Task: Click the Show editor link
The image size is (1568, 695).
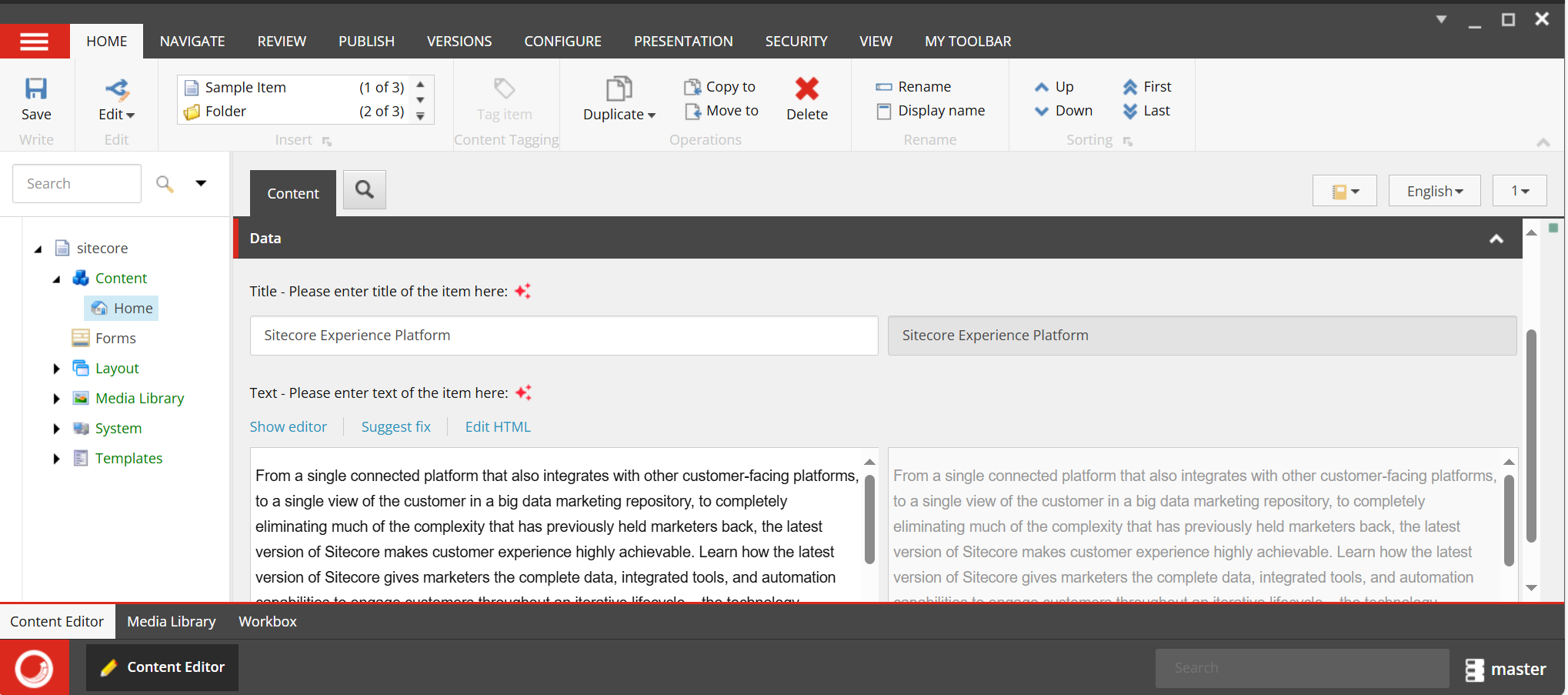Action: pos(288,426)
